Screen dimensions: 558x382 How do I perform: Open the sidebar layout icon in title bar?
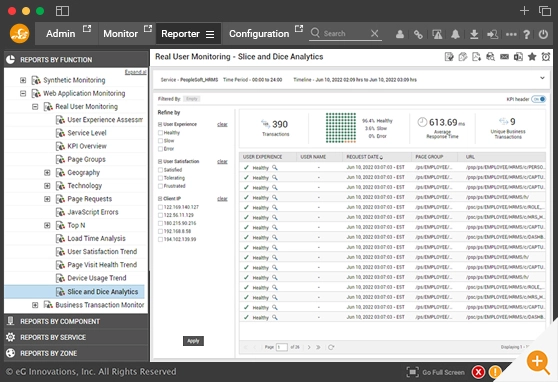62,11
